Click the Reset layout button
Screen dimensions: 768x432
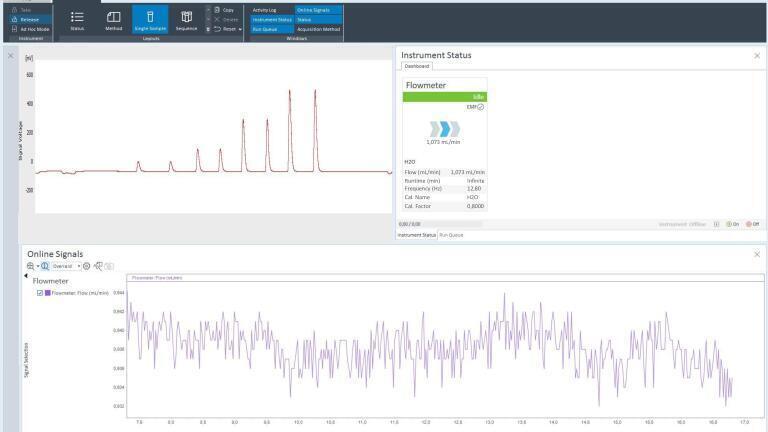(225, 29)
